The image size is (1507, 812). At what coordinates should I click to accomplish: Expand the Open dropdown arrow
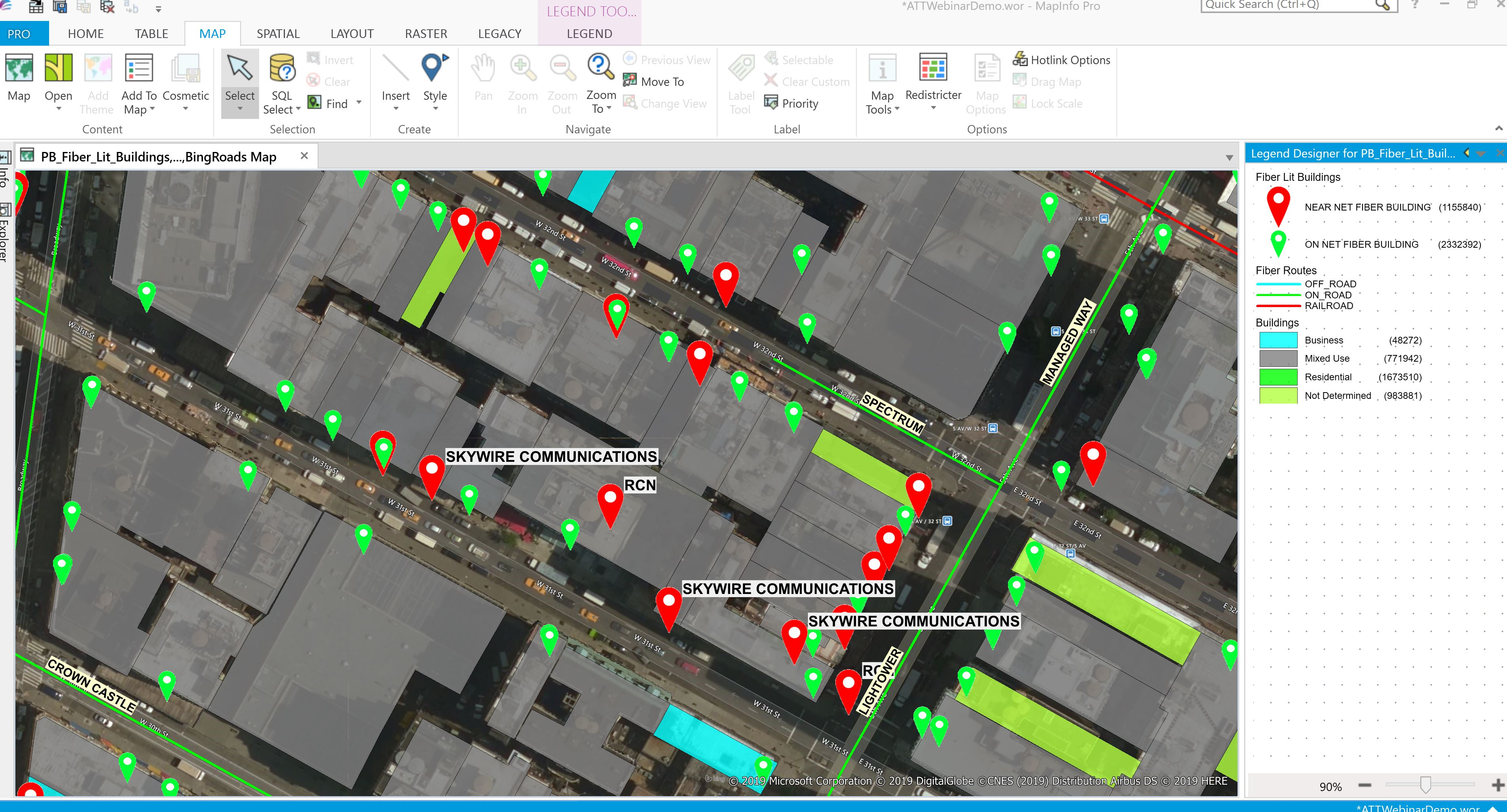[x=59, y=109]
